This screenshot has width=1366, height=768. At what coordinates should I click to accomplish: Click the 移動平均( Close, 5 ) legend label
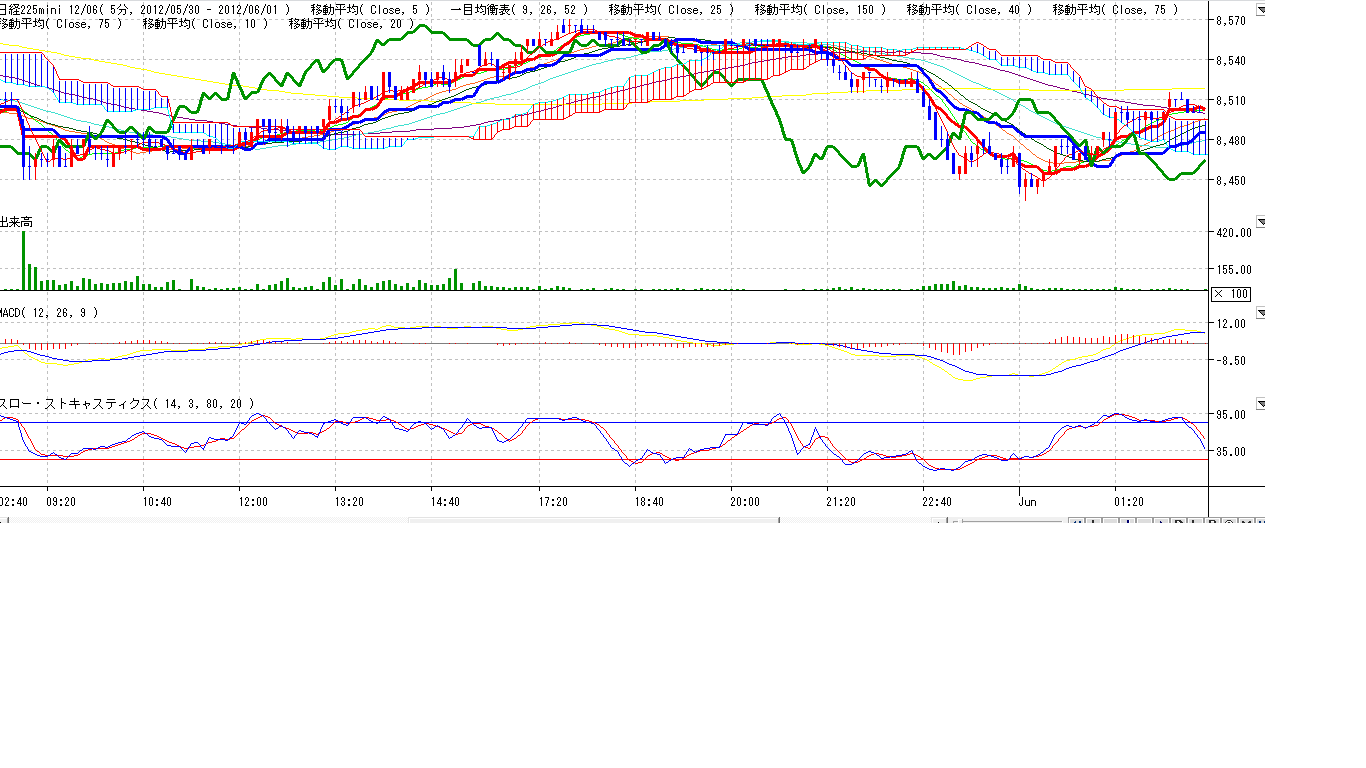point(370,10)
